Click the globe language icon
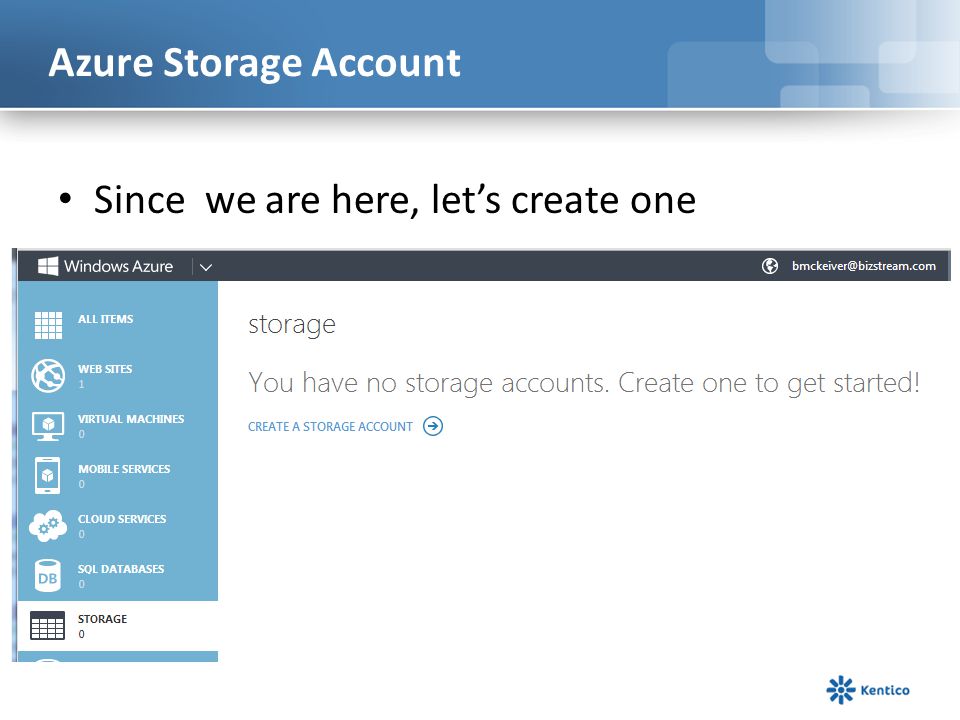 coord(770,266)
